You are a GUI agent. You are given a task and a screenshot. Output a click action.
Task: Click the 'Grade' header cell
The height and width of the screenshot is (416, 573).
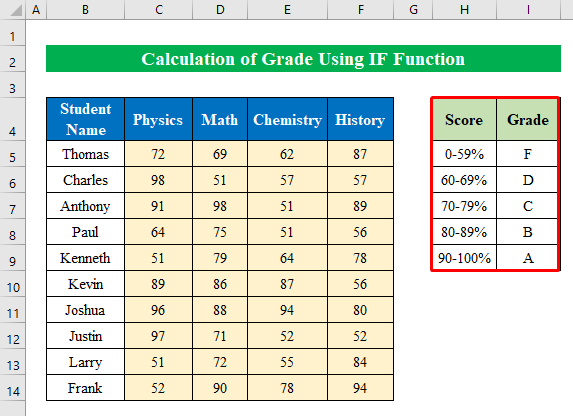527,120
